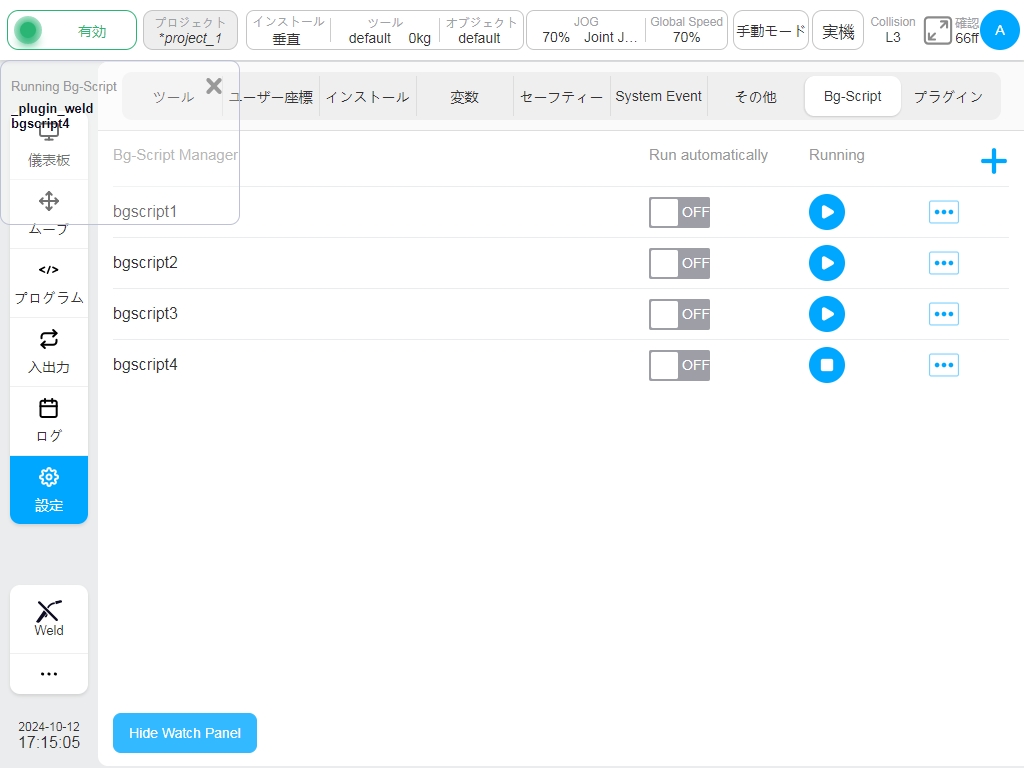This screenshot has height=768, width=1024.
Task: Click _plugin_weld in running scripts list
Action: coord(52,108)
